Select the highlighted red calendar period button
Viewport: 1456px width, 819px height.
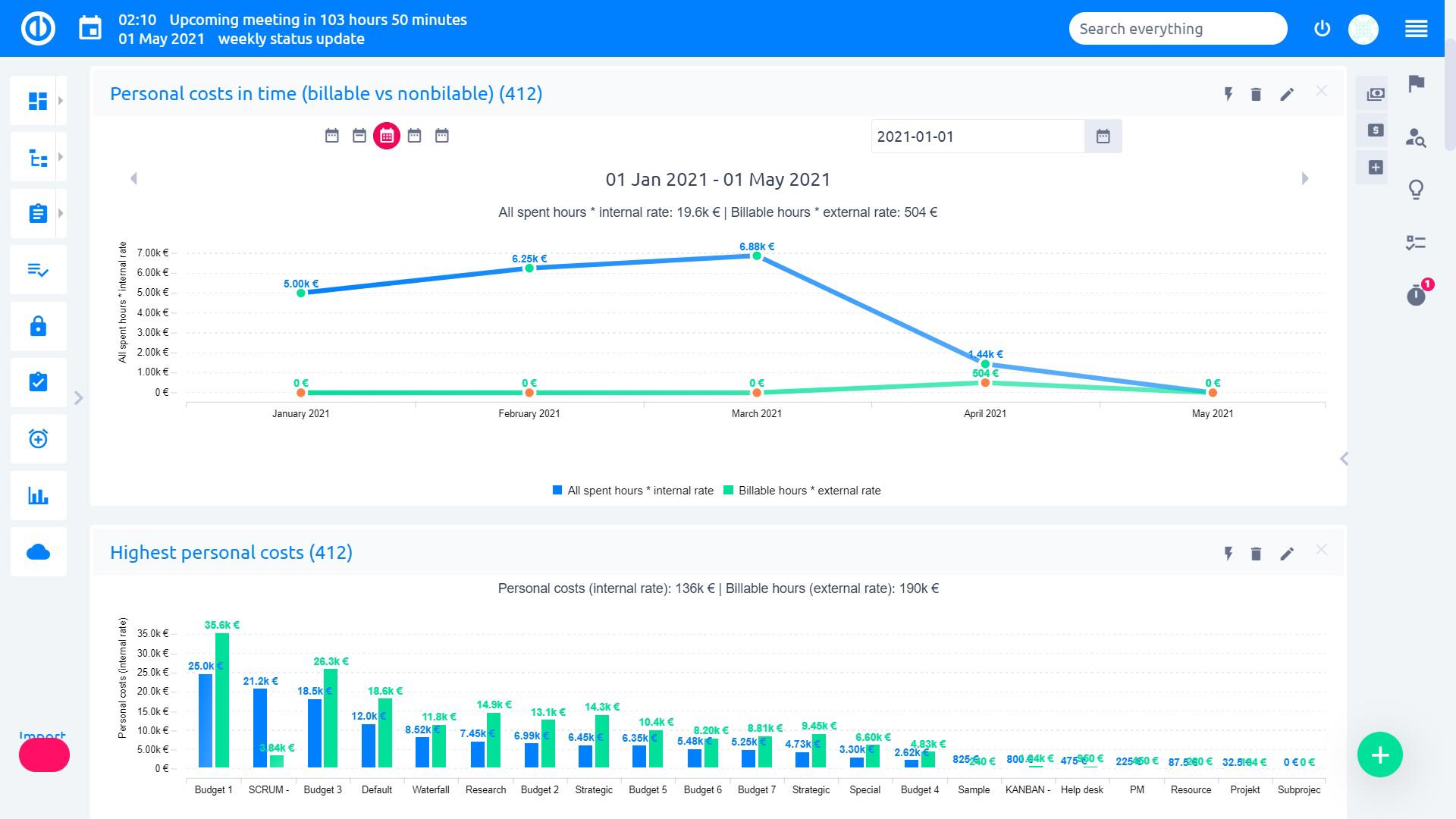[x=387, y=136]
